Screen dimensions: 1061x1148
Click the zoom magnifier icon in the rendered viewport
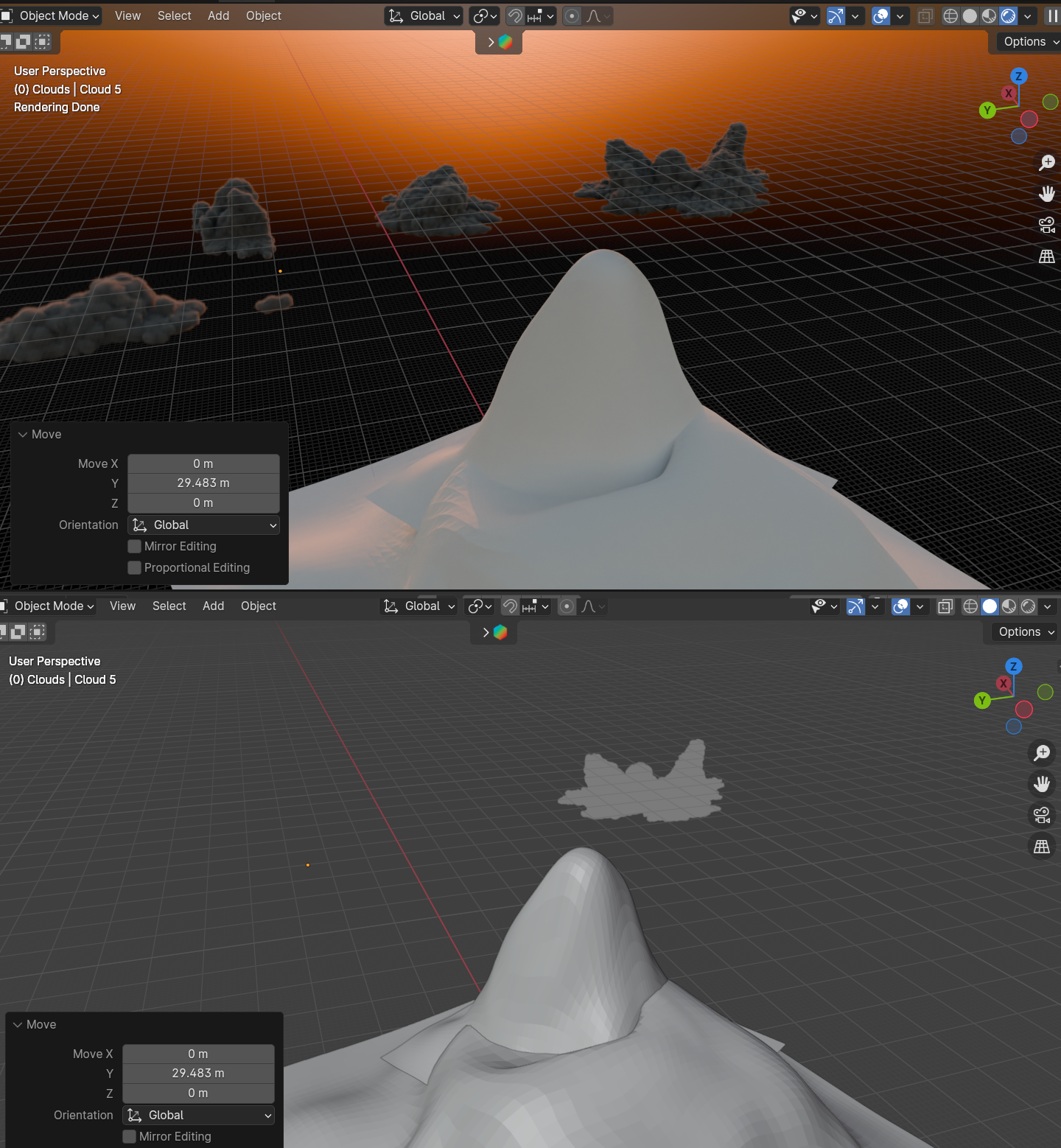click(x=1046, y=162)
